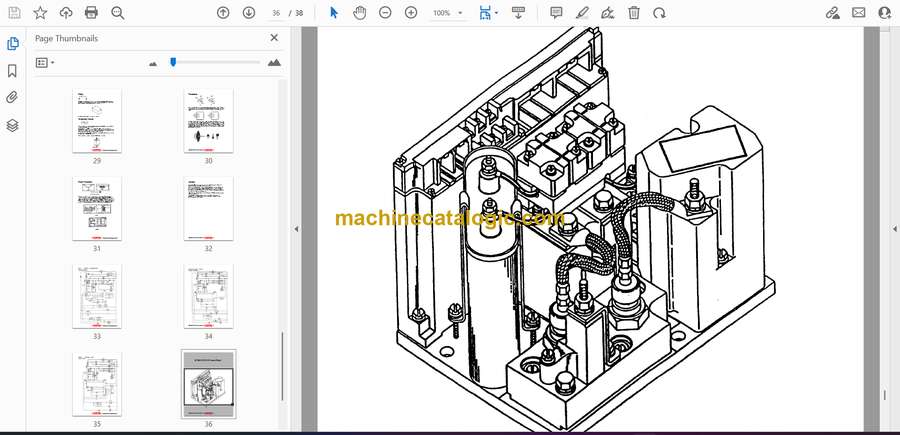The height and width of the screenshot is (435, 900).
Task: Close the Page Thumbnails panel
Action: (x=274, y=38)
